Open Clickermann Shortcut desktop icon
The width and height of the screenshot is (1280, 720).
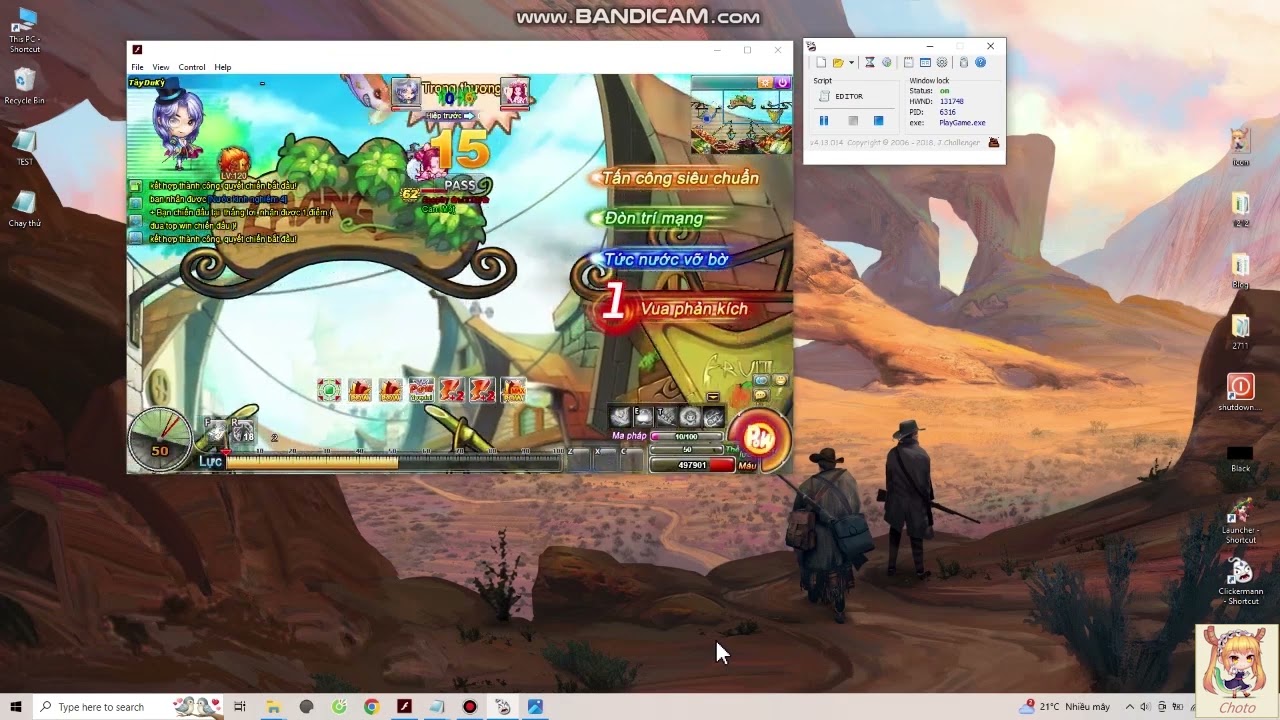[1241, 582]
